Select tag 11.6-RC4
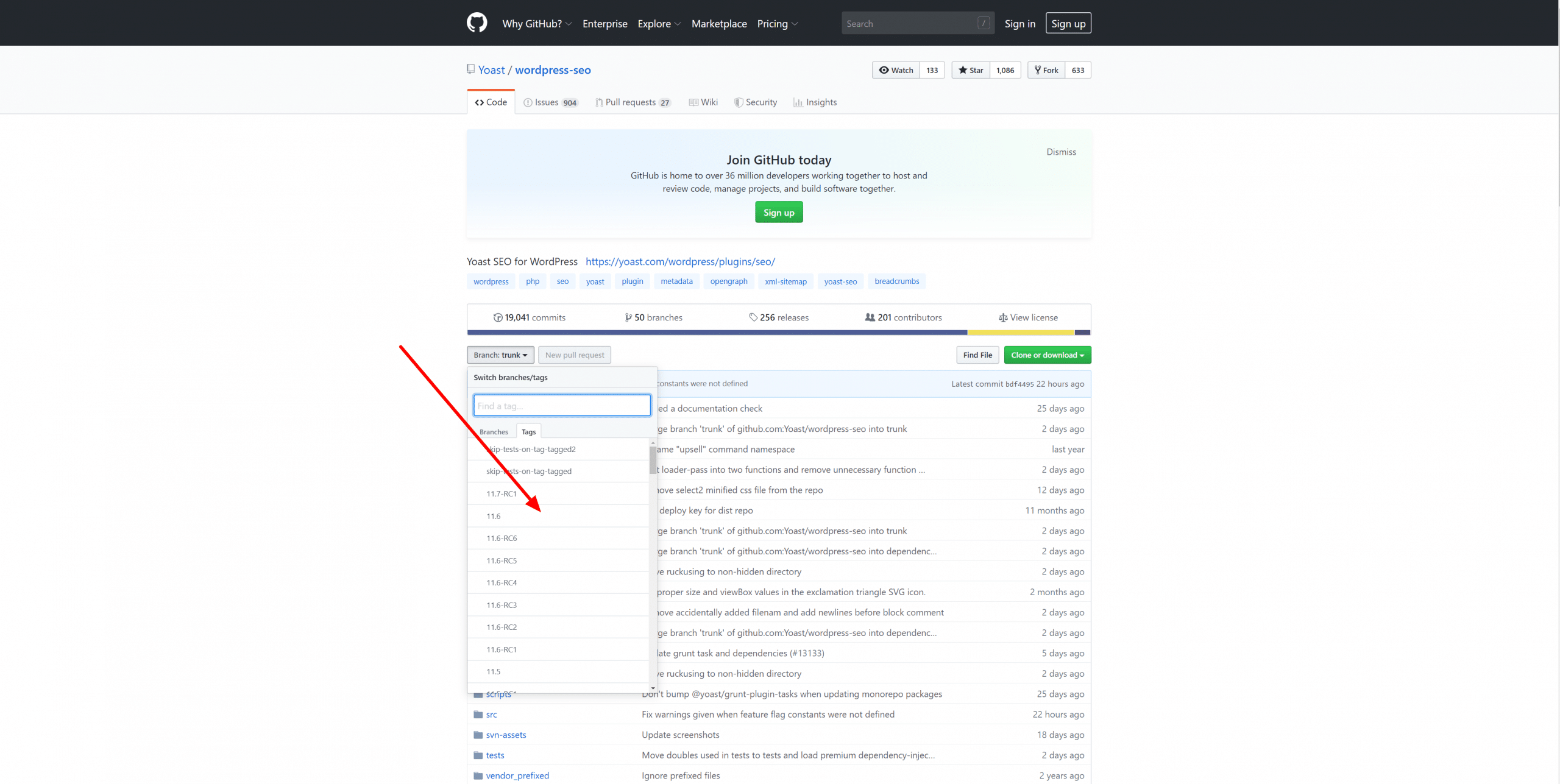1560x784 pixels. point(558,583)
